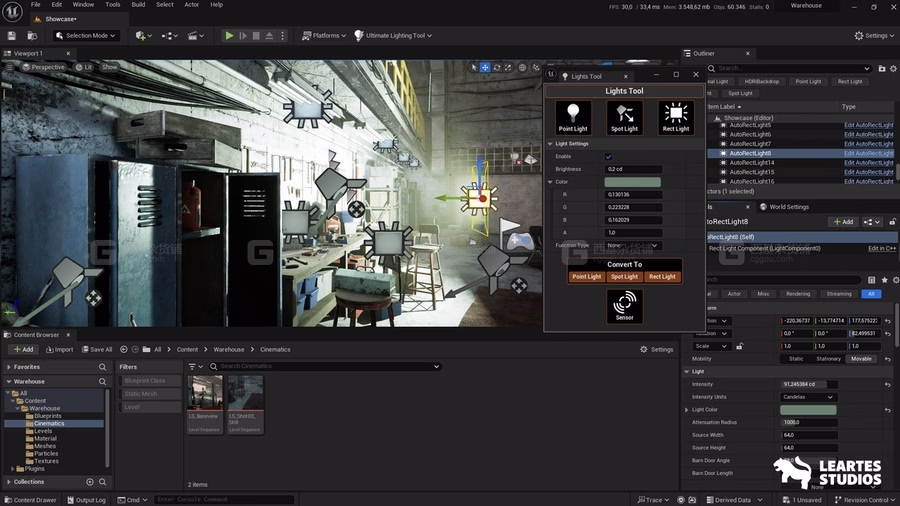Viewport: 900px width, 506px height.
Task: Expand the Collections section
Action: (9, 482)
